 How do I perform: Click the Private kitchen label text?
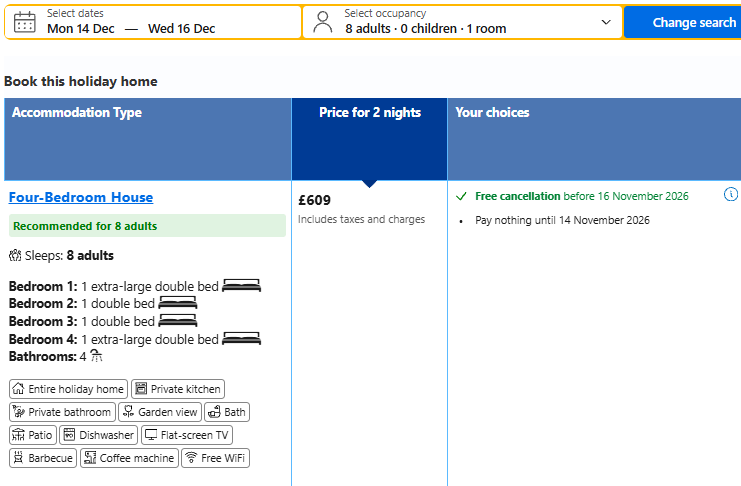point(186,389)
